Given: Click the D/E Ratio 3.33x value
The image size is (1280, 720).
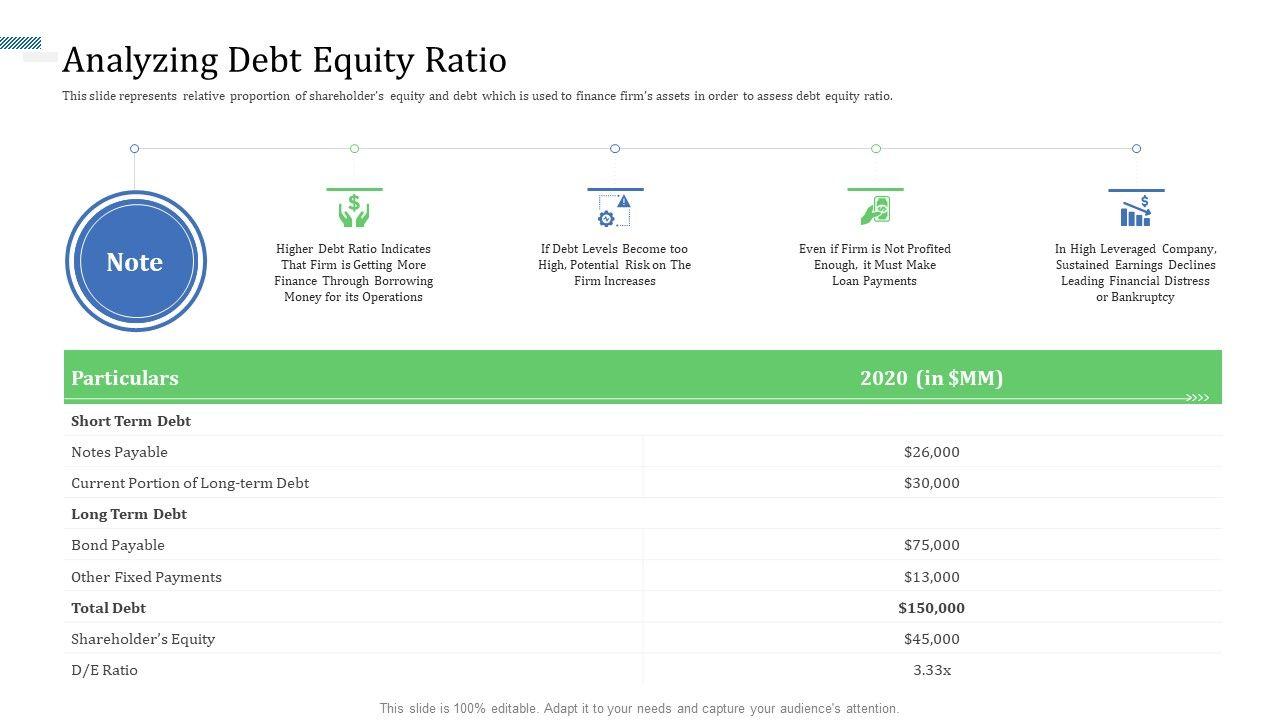Looking at the screenshot, I should [x=931, y=670].
